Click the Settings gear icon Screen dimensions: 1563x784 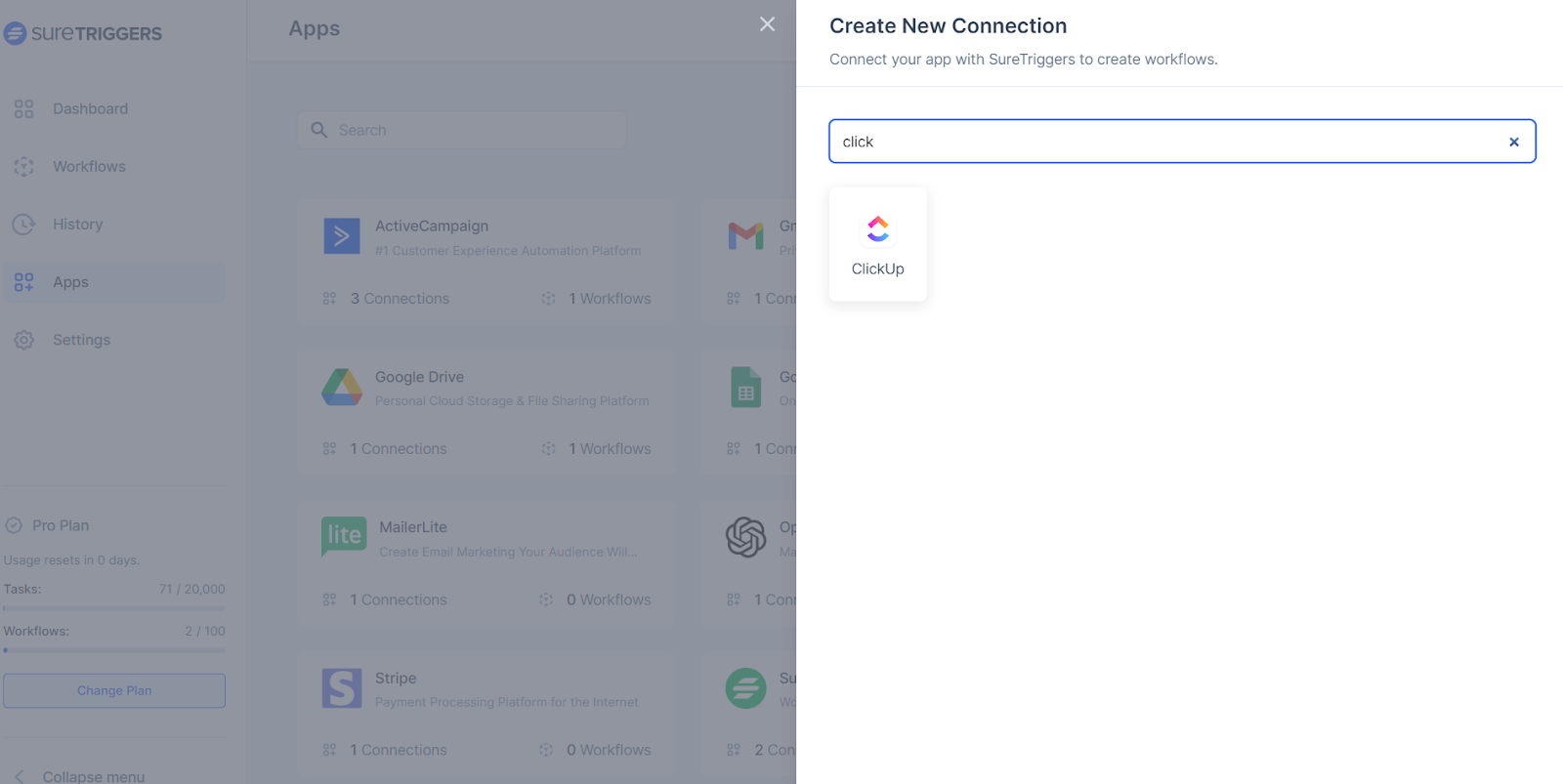(x=24, y=340)
